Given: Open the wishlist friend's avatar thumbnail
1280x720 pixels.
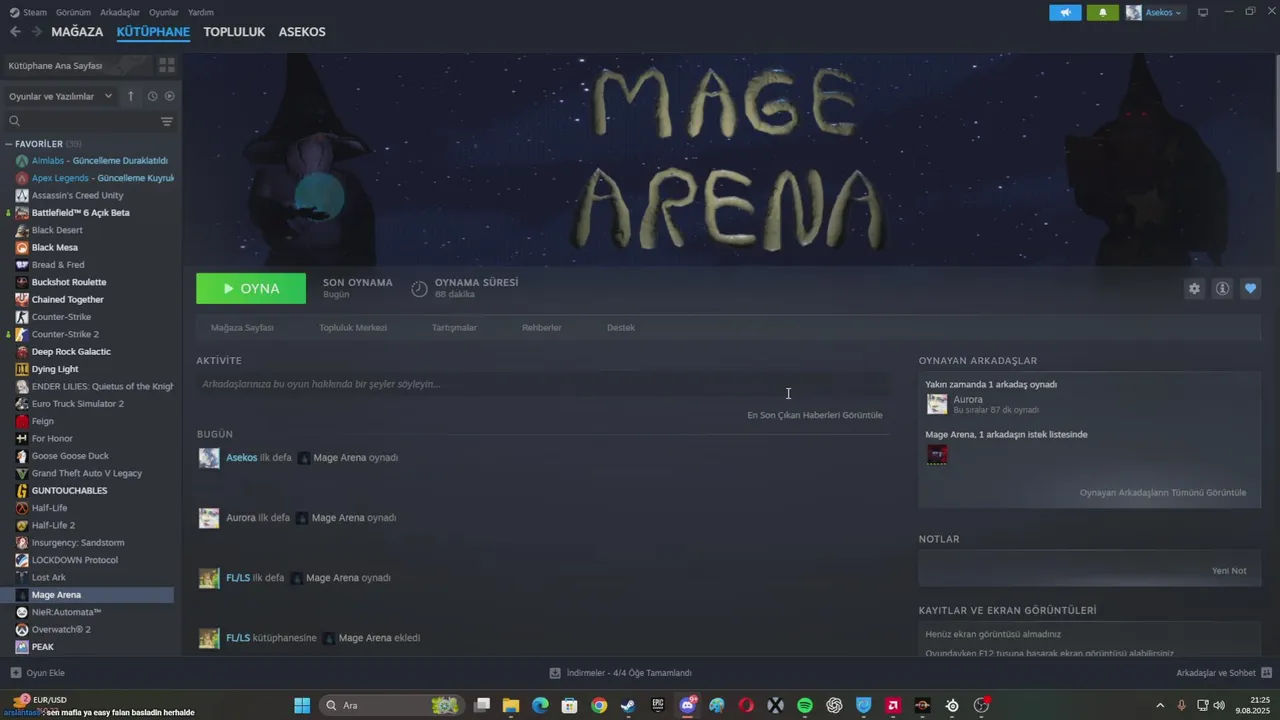Looking at the screenshot, I should click(937, 455).
